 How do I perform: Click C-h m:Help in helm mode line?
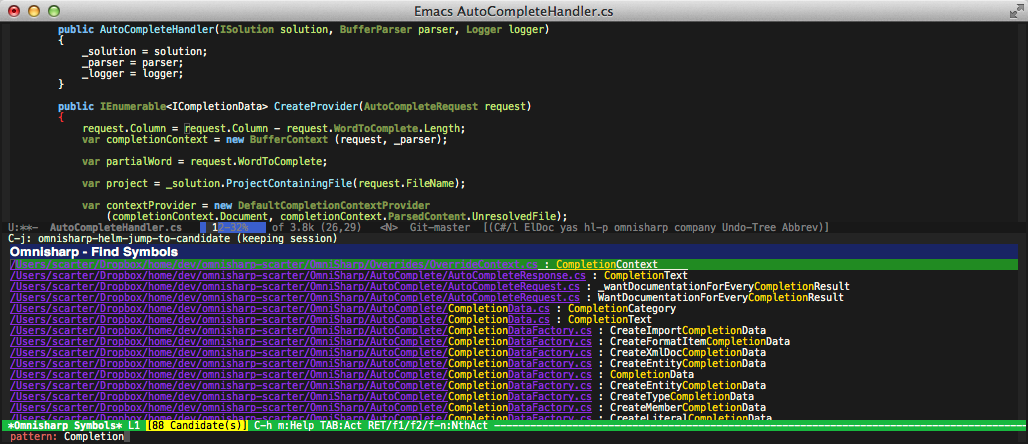pos(284,426)
